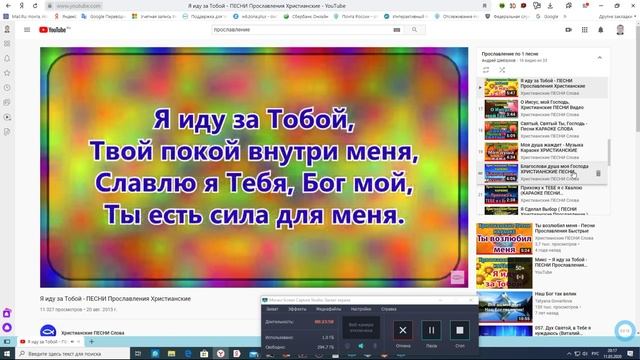The width and height of the screenshot is (640, 360).
Task: Collapse the playlist panel with the chevron
Action: [600, 58]
